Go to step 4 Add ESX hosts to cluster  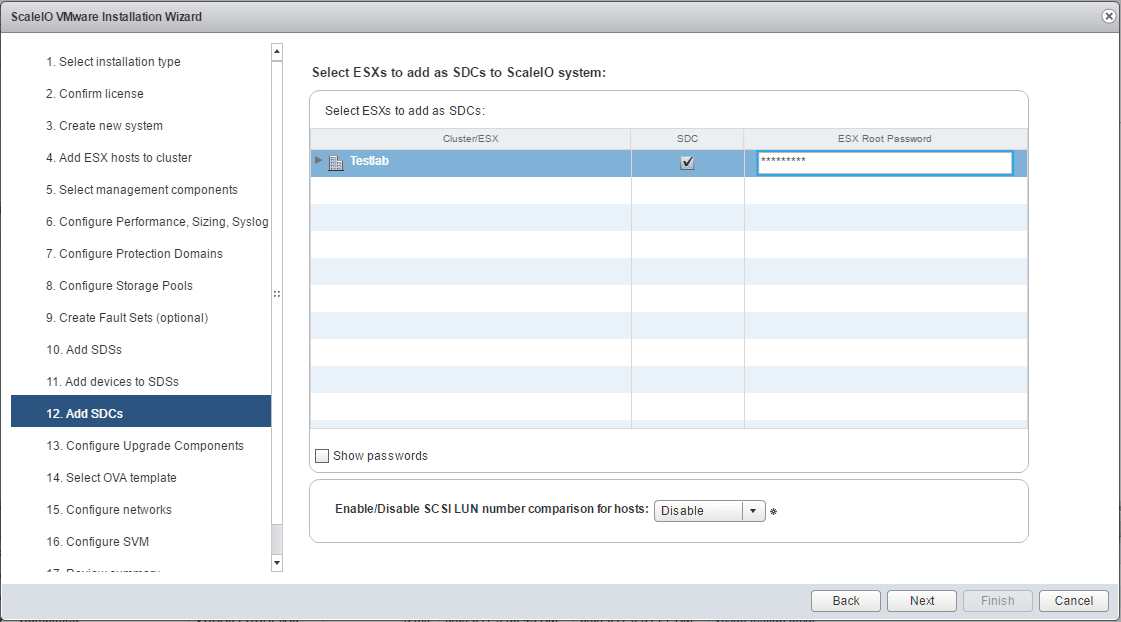(x=119, y=157)
